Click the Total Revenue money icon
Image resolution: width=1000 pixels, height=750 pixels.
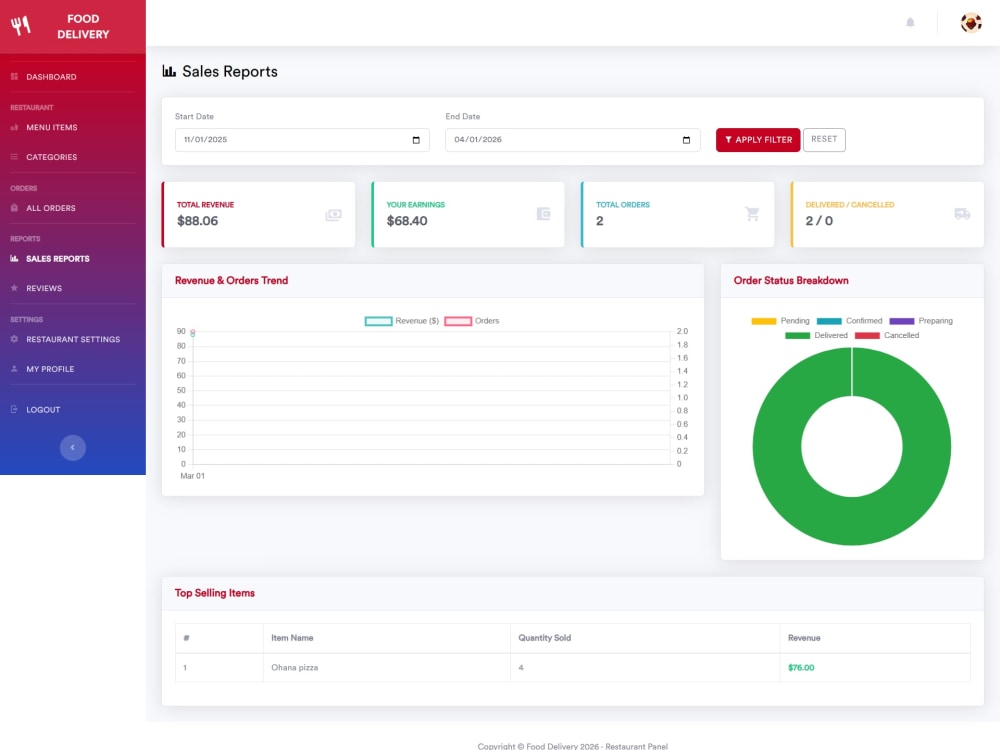click(x=334, y=215)
